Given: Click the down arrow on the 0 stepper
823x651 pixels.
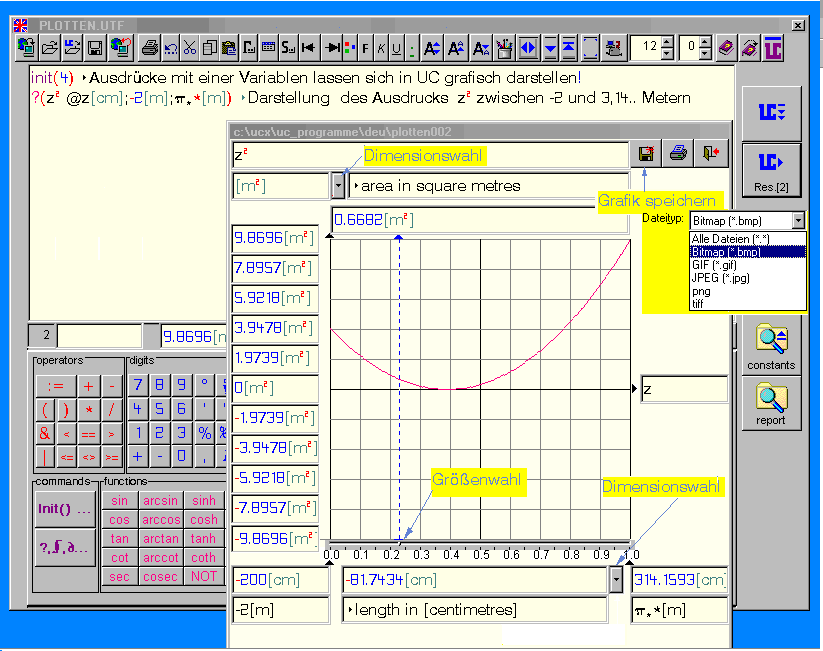Looking at the screenshot, I should pyautogui.click(x=706, y=53).
